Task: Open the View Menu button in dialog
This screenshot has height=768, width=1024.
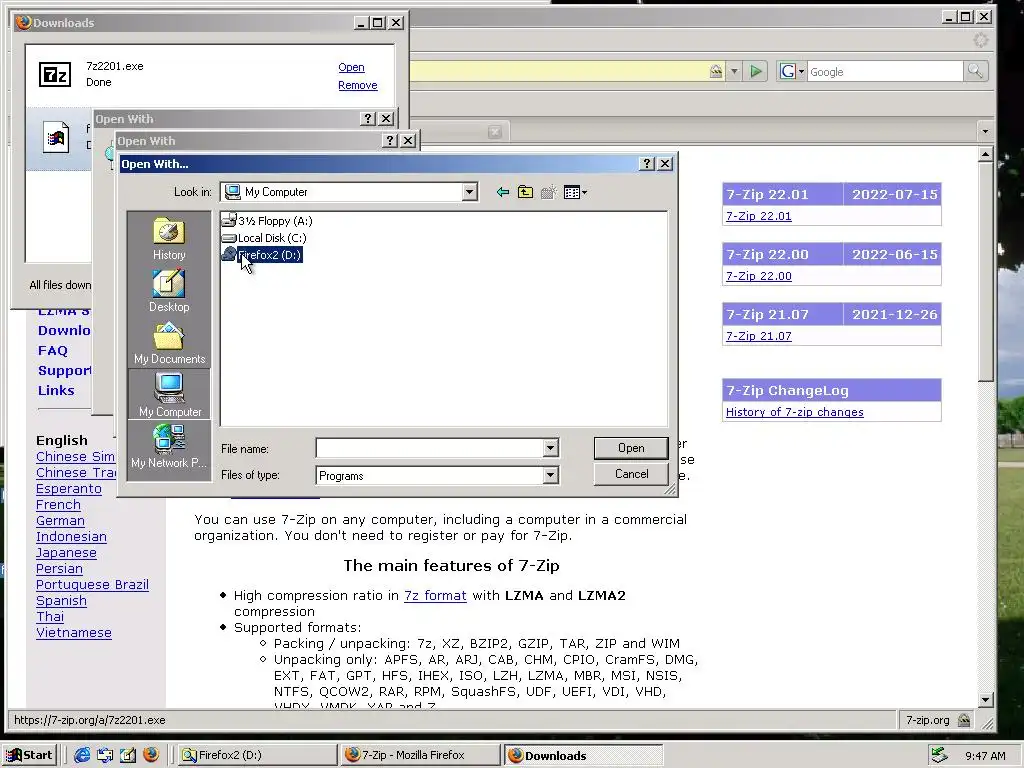Action: [x=575, y=192]
